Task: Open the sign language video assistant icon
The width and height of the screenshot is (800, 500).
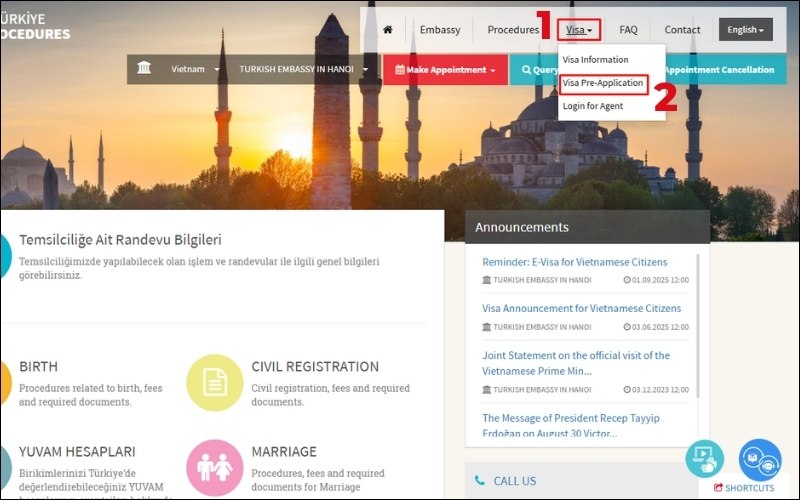Action: click(705, 459)
